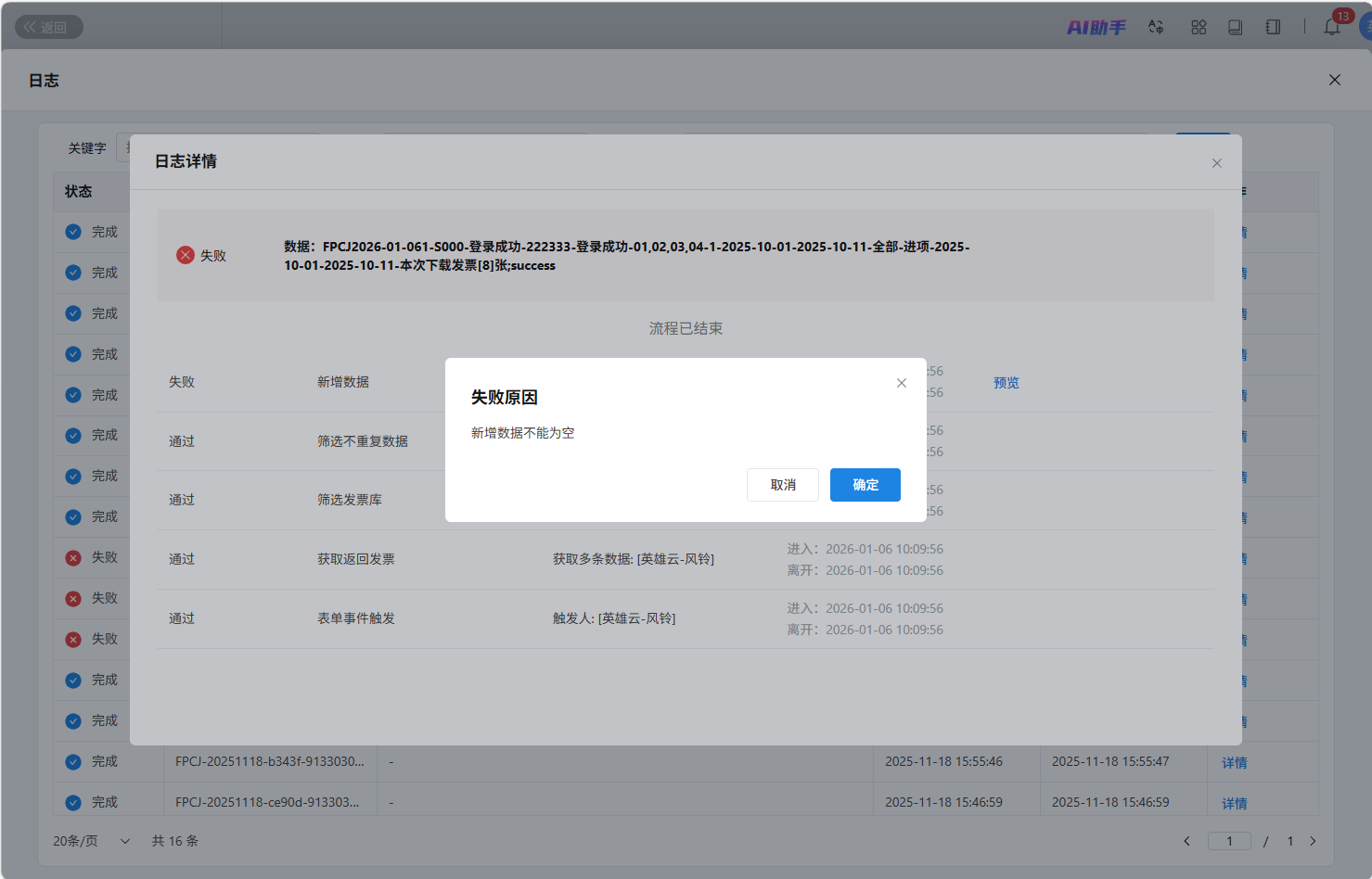This screenshot has width=1372, height=879.
Task: Open the AI助手 assistant
Action: tap(1096, 28)
